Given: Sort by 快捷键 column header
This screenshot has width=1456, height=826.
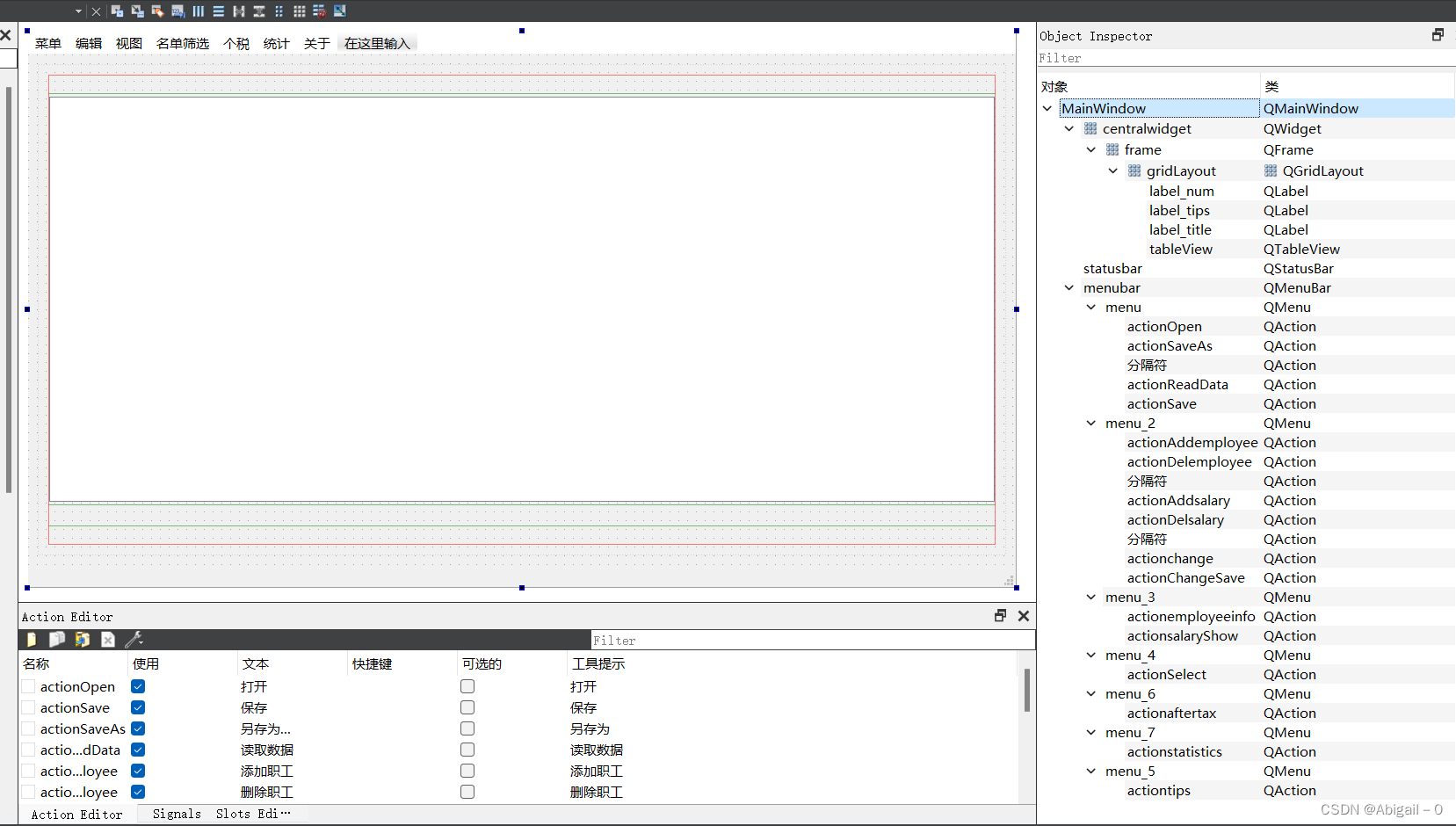Looking at the screenshot, I should pyautogui.click(x=402, y=664).
